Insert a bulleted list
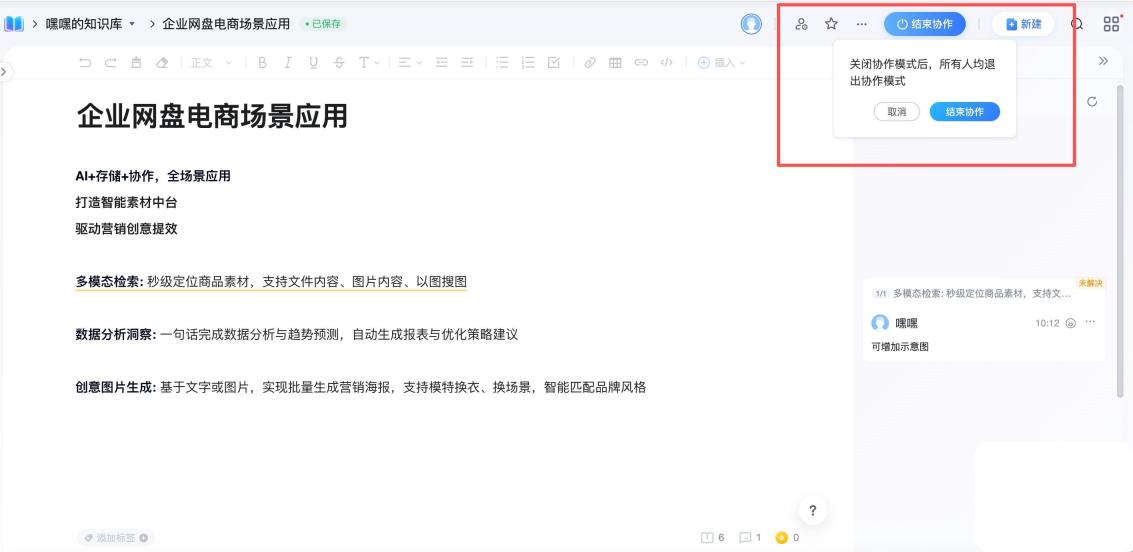 click(x=503, y=63)
